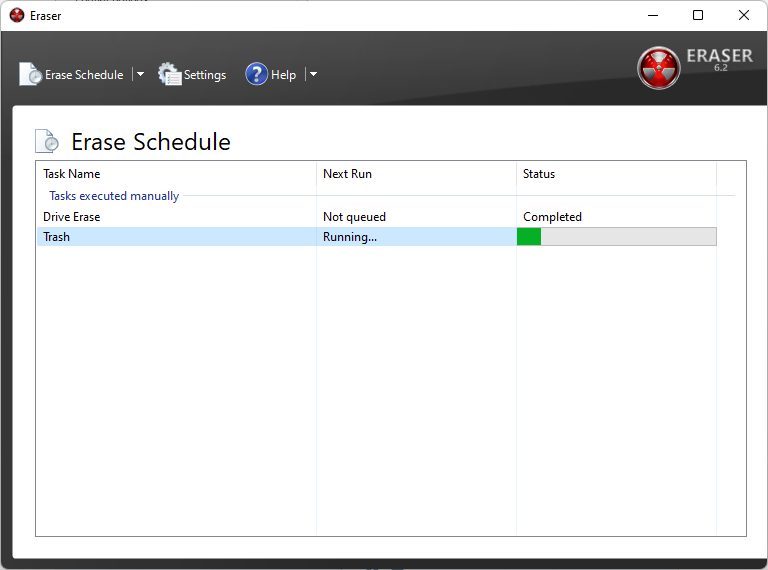This screenshot has height=570, width=768.
Task: Click the ERASER 6.2 version text
Action: pos(720,60)
